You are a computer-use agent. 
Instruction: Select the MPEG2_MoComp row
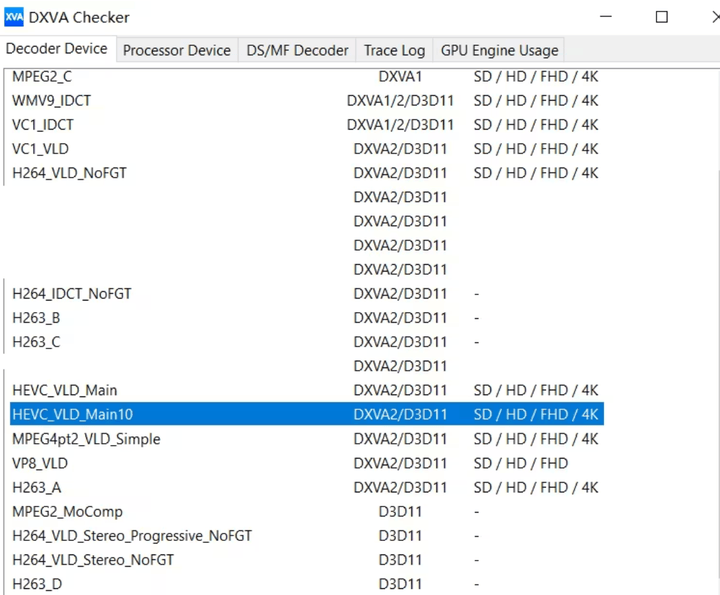(307, 511)
